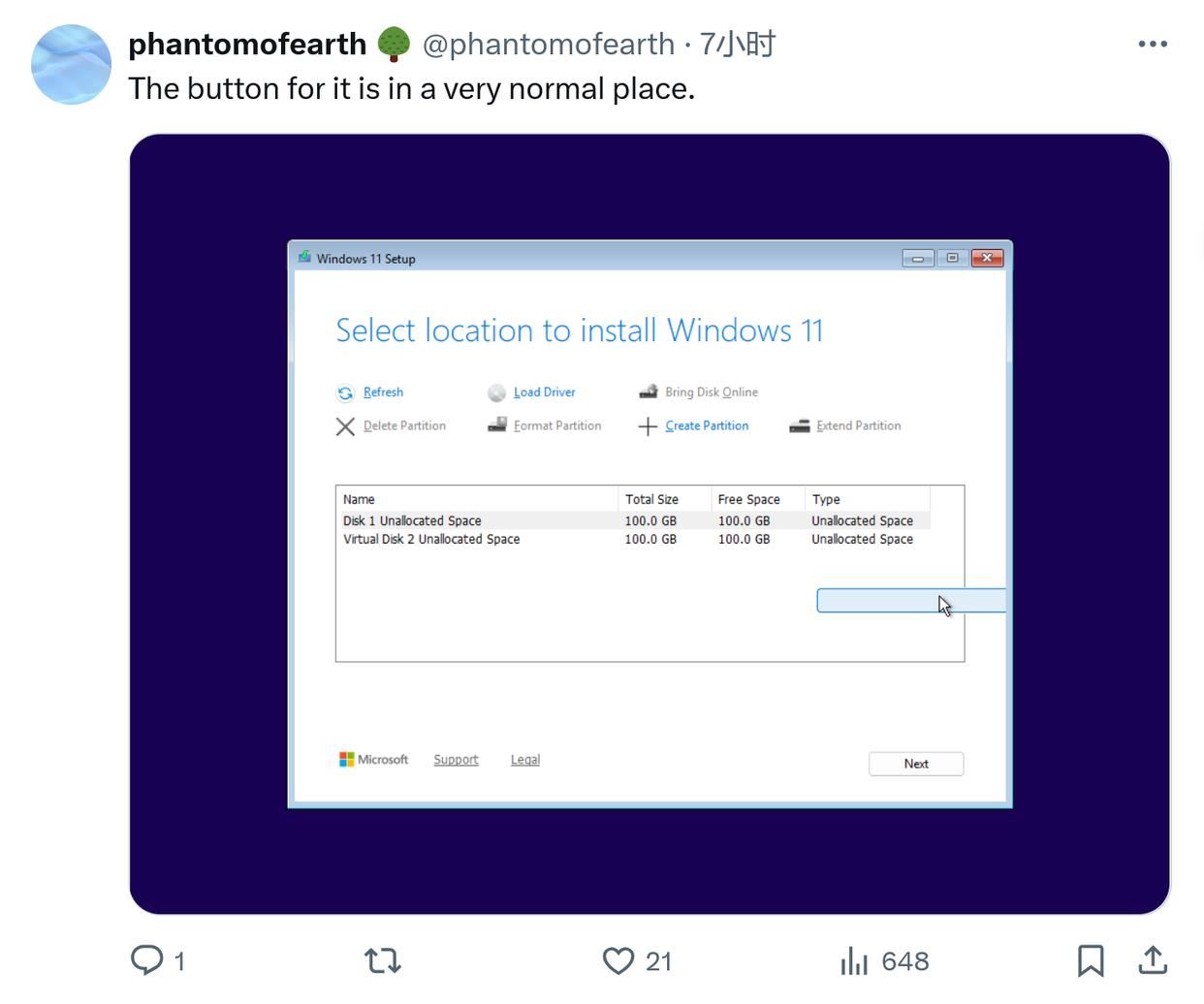Open tweet analytics via the bar chart icon
This screenshot has height=1004, width=1204.
pyautogui.click(x=854, y=960)
